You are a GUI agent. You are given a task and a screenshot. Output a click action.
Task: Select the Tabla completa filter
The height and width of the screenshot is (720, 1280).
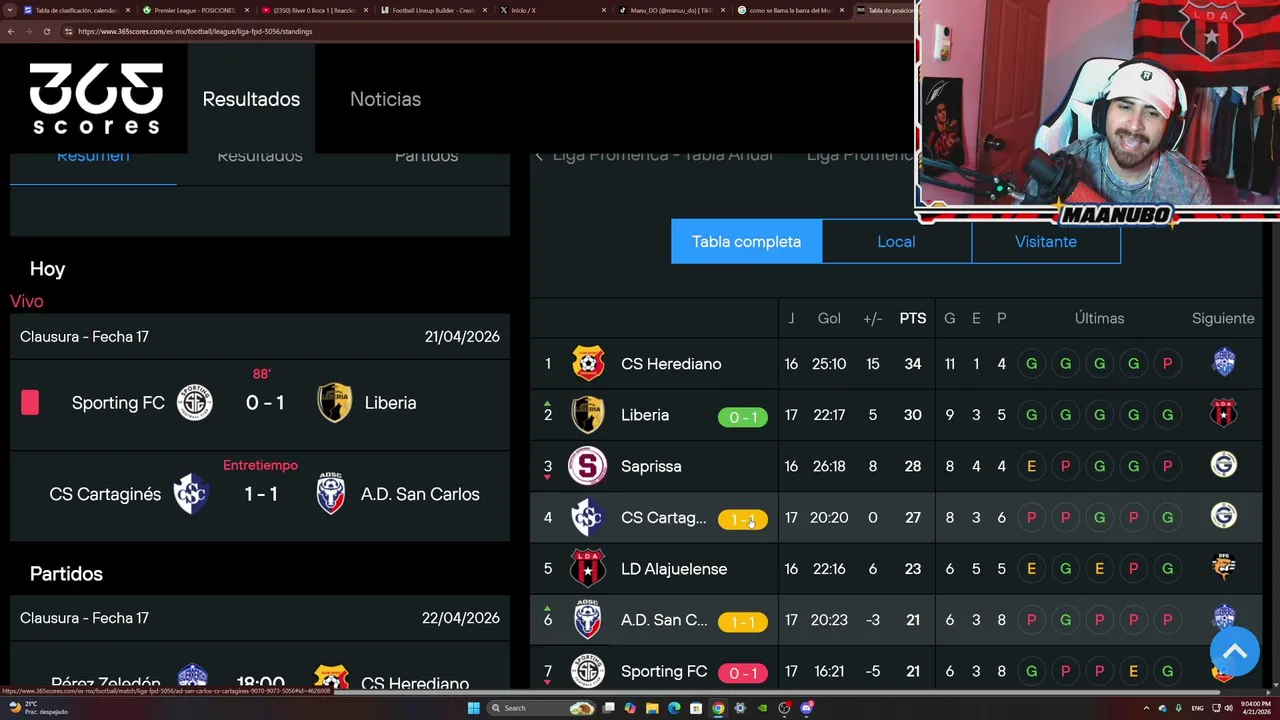(x=746, y=242)
